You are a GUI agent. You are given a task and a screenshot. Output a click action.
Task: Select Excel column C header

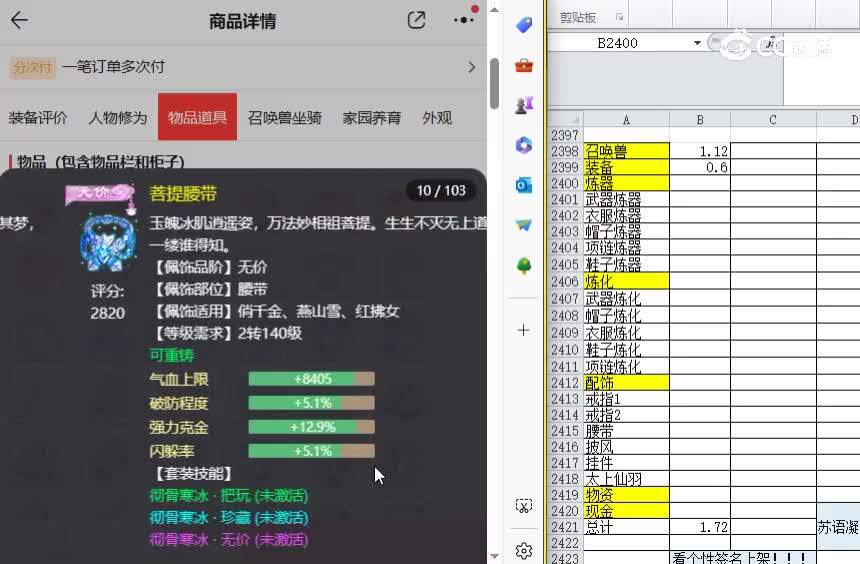773,120
